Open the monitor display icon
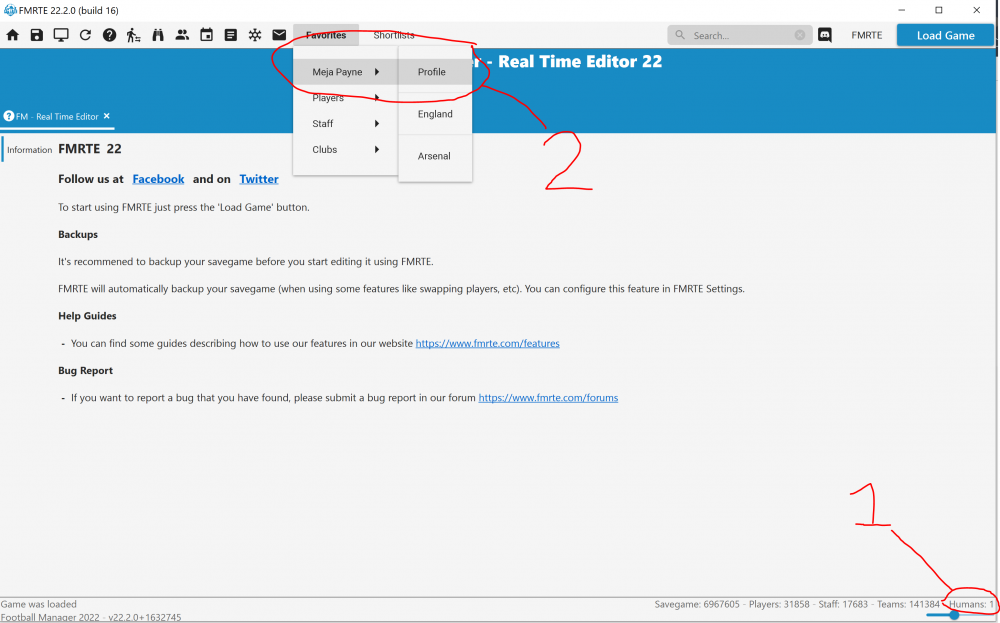 tap(61, 35)
